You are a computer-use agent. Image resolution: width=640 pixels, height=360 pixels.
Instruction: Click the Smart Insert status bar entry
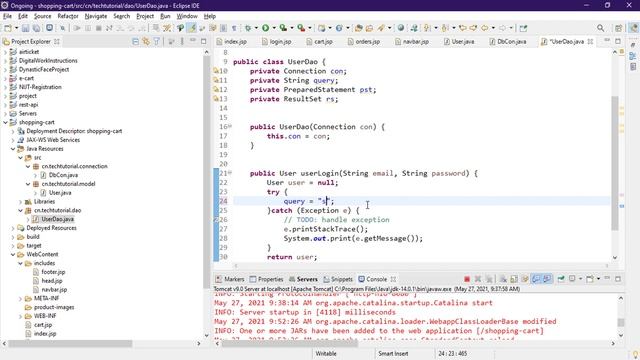393,353
